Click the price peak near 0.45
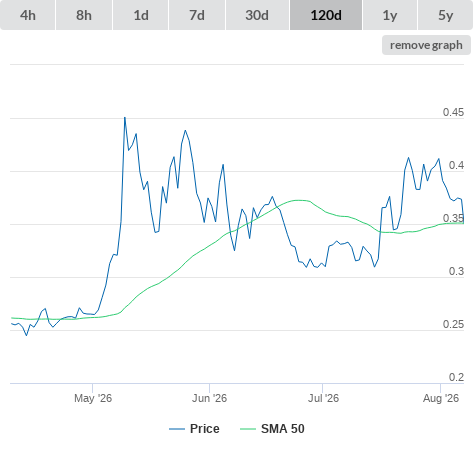This screenshot has width=474, height=455. pos(125,118)
